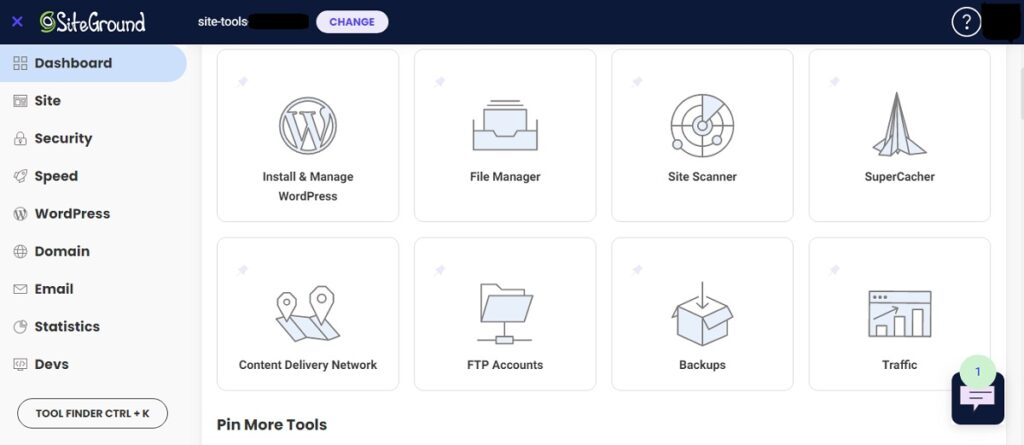This screenshot has height=445, width=1024.
Task: Expand the Speed sidebar menu
Action: (x=93, y=176)
